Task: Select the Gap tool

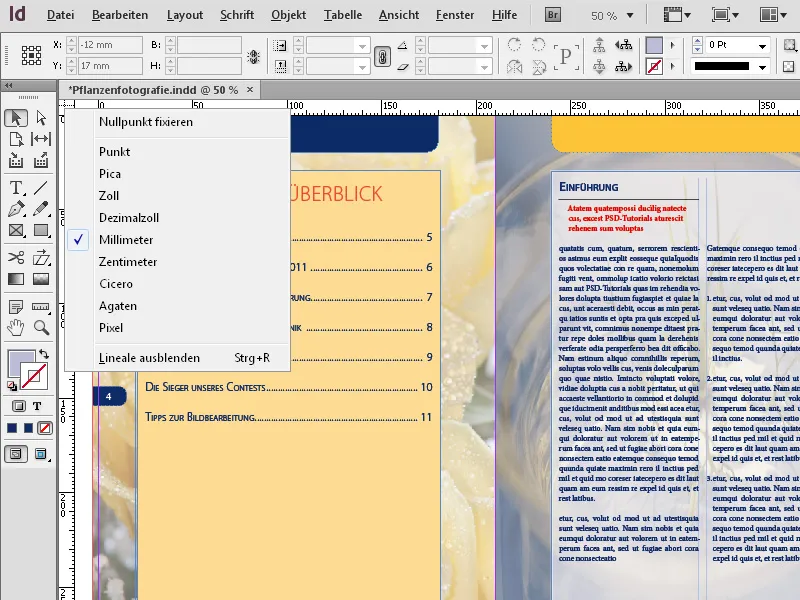Action: point(41,139)
